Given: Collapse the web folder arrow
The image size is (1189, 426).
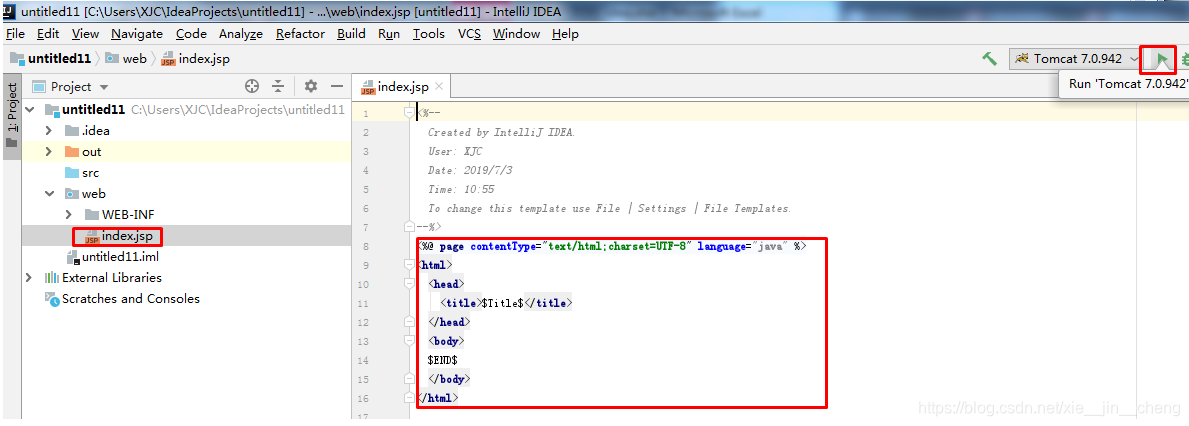Looking at the screenshot, I should (x=49, y=194).
